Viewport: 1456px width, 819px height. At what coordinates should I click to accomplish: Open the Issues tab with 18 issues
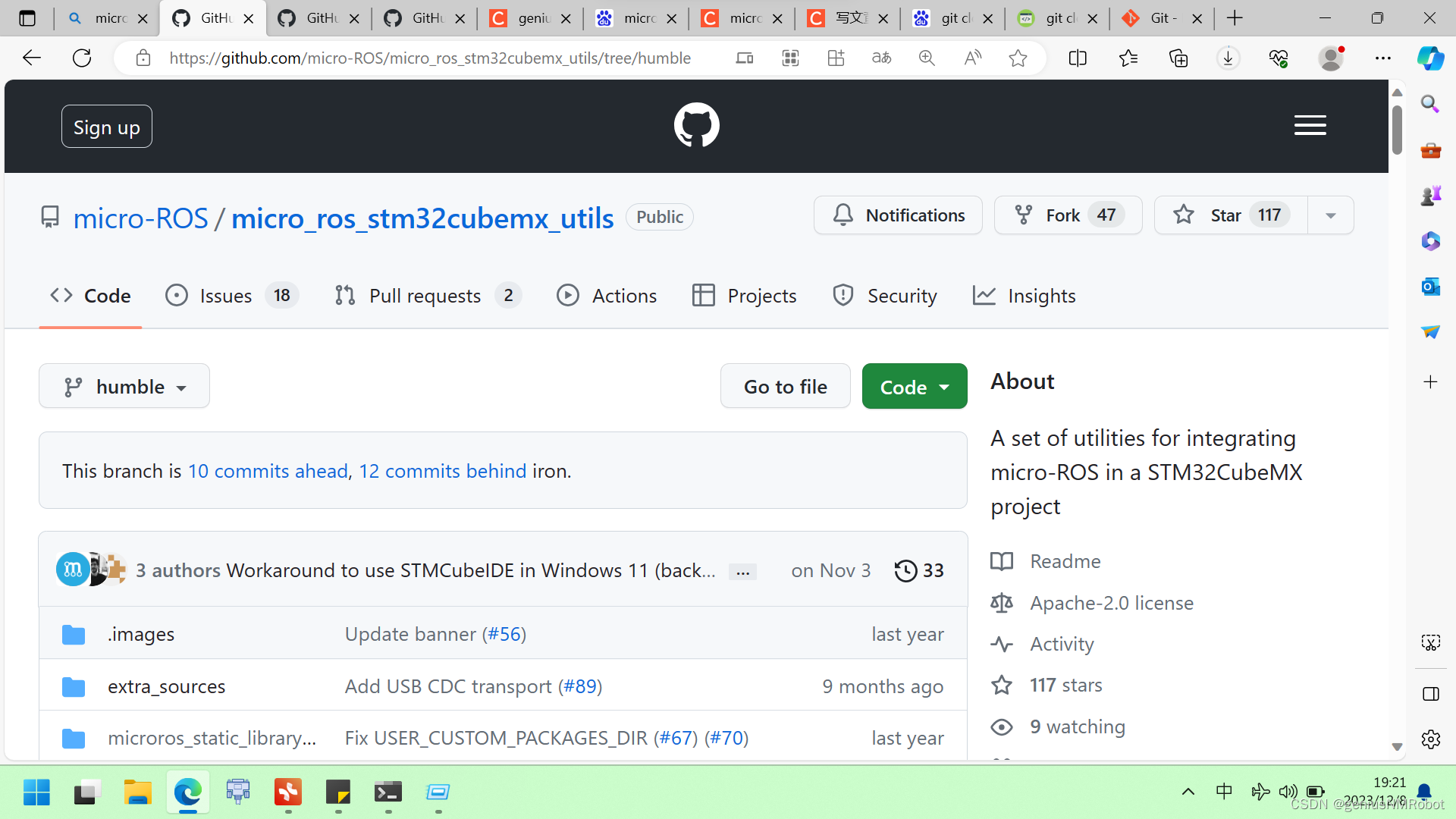click(x=228, y=295)
